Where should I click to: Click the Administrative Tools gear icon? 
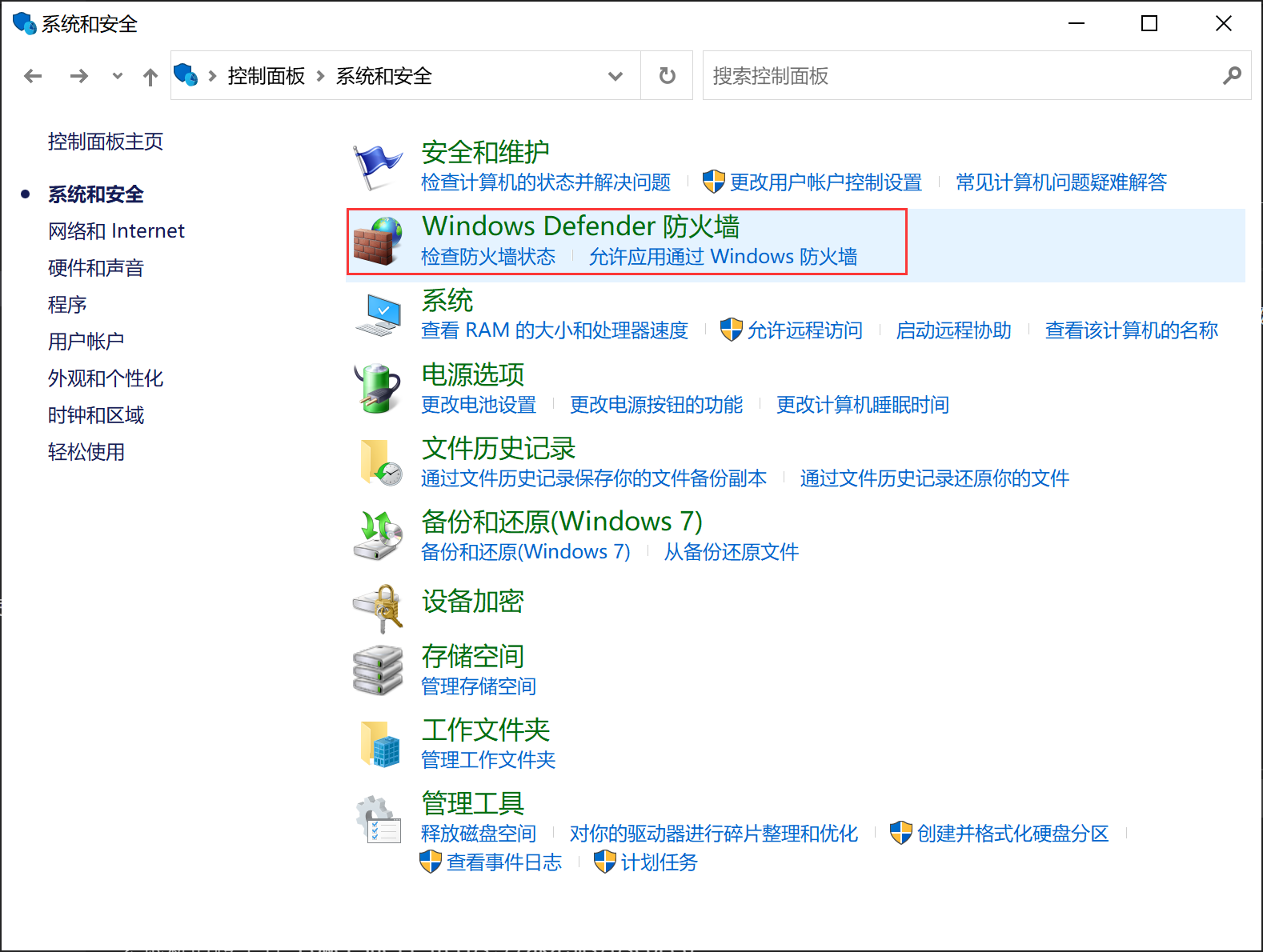click(x=378, y=819)
